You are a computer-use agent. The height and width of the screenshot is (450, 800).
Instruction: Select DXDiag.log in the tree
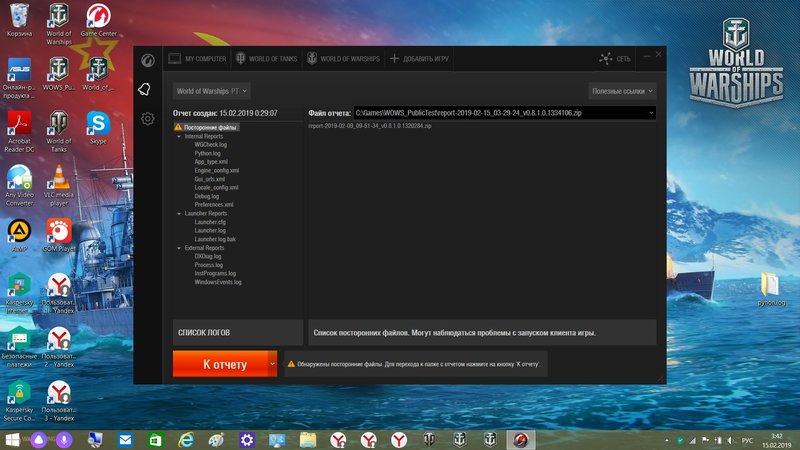(x=208, y=257)
